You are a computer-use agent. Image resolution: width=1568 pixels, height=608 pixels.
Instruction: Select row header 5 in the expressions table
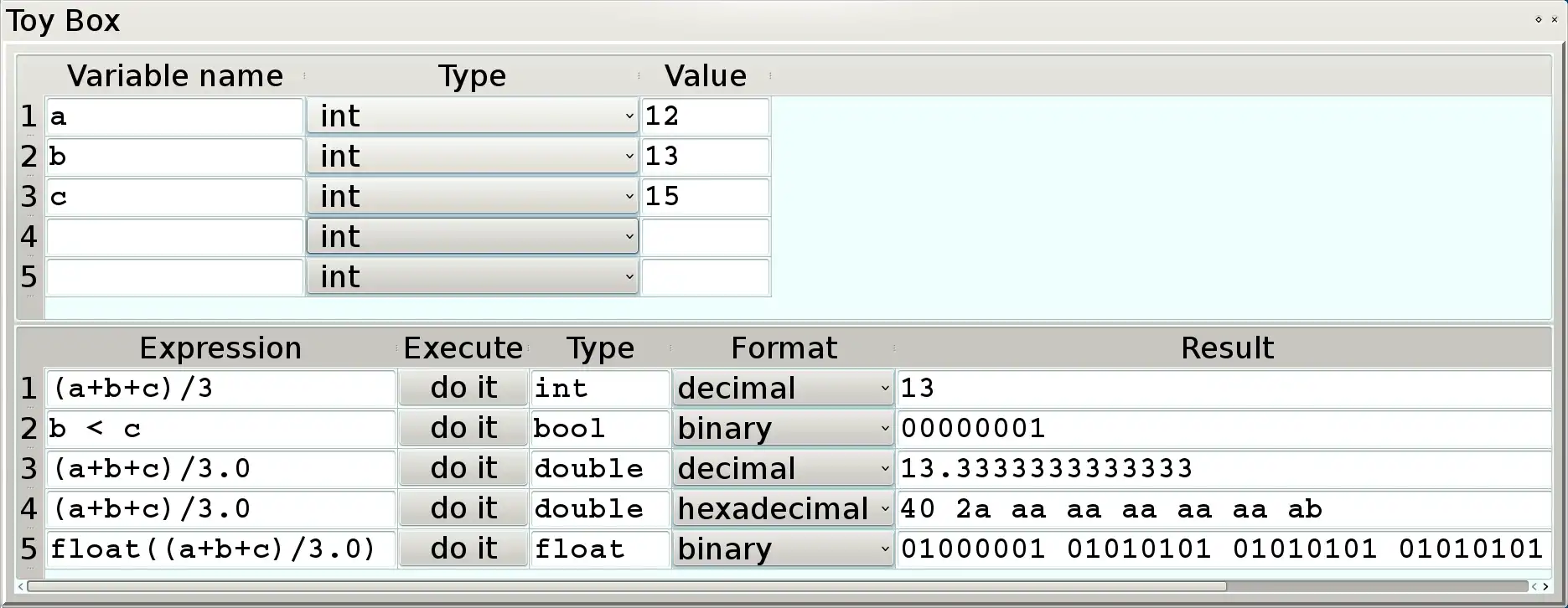pyautogui.click(x=29, y=549)
